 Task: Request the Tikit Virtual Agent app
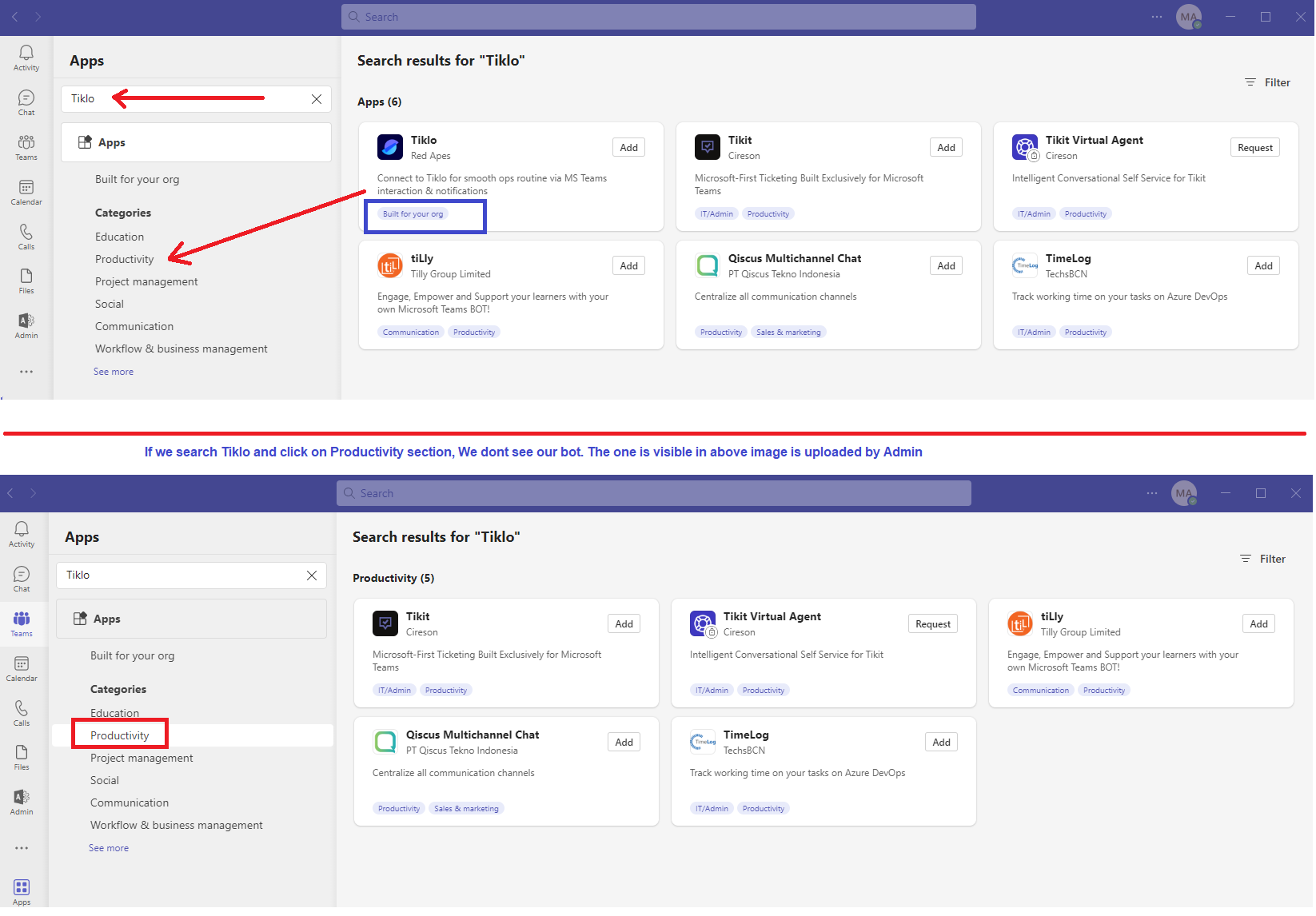click(1254, 147)
